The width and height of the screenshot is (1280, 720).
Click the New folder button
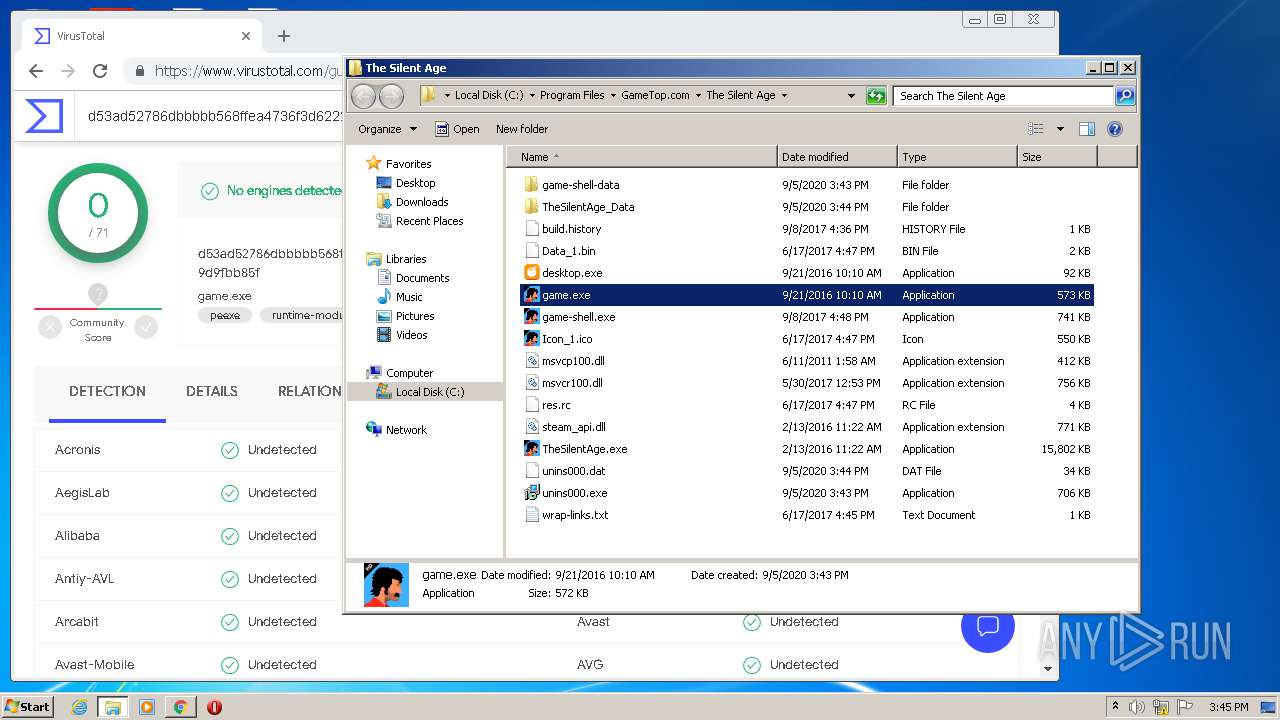coord(522,129)
